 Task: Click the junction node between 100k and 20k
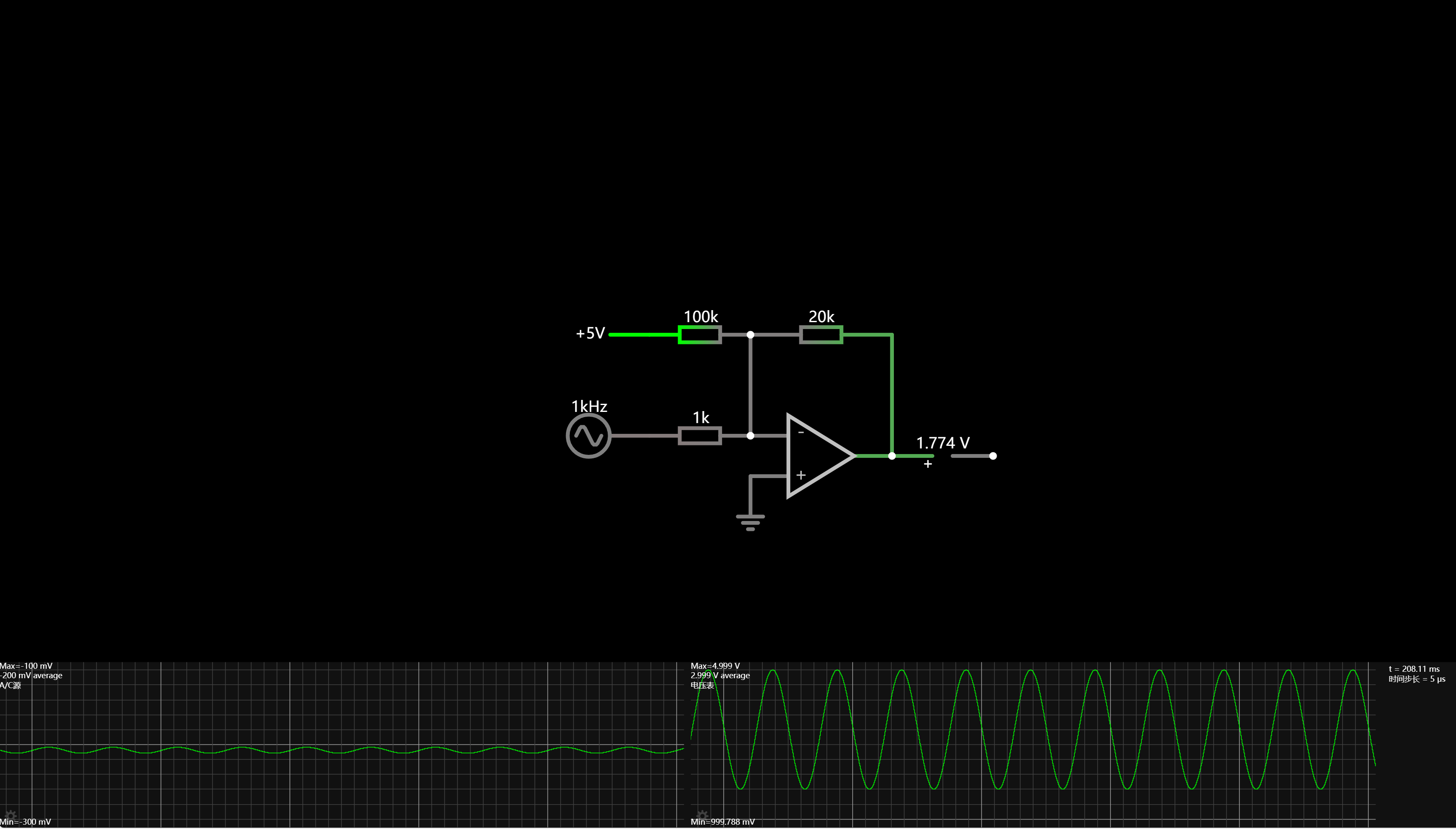coord(750,335)
